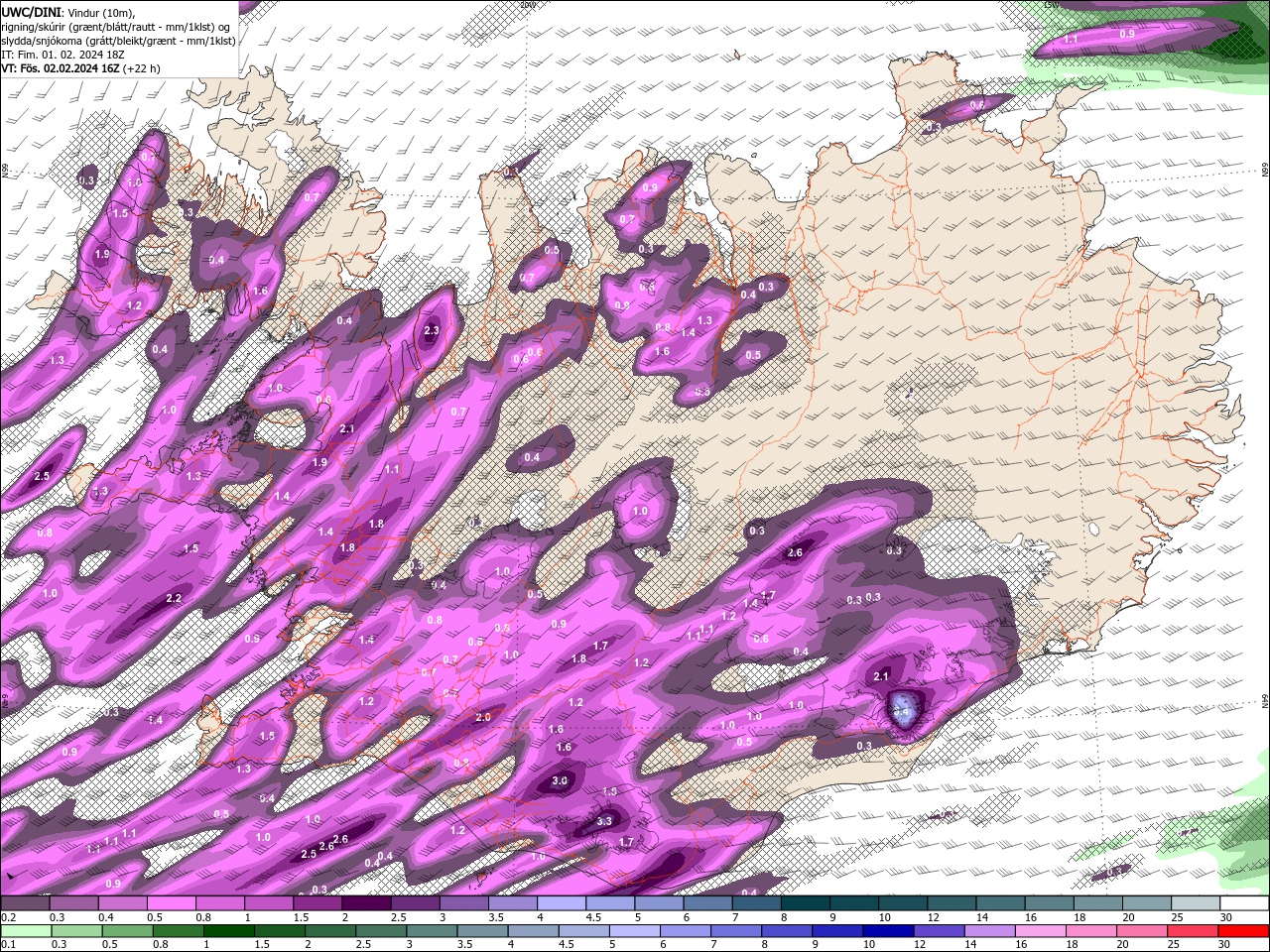Click the pale green 0.1–0.3 rain scale swatch
1270x952 pixels.
(x=25, y=930)
